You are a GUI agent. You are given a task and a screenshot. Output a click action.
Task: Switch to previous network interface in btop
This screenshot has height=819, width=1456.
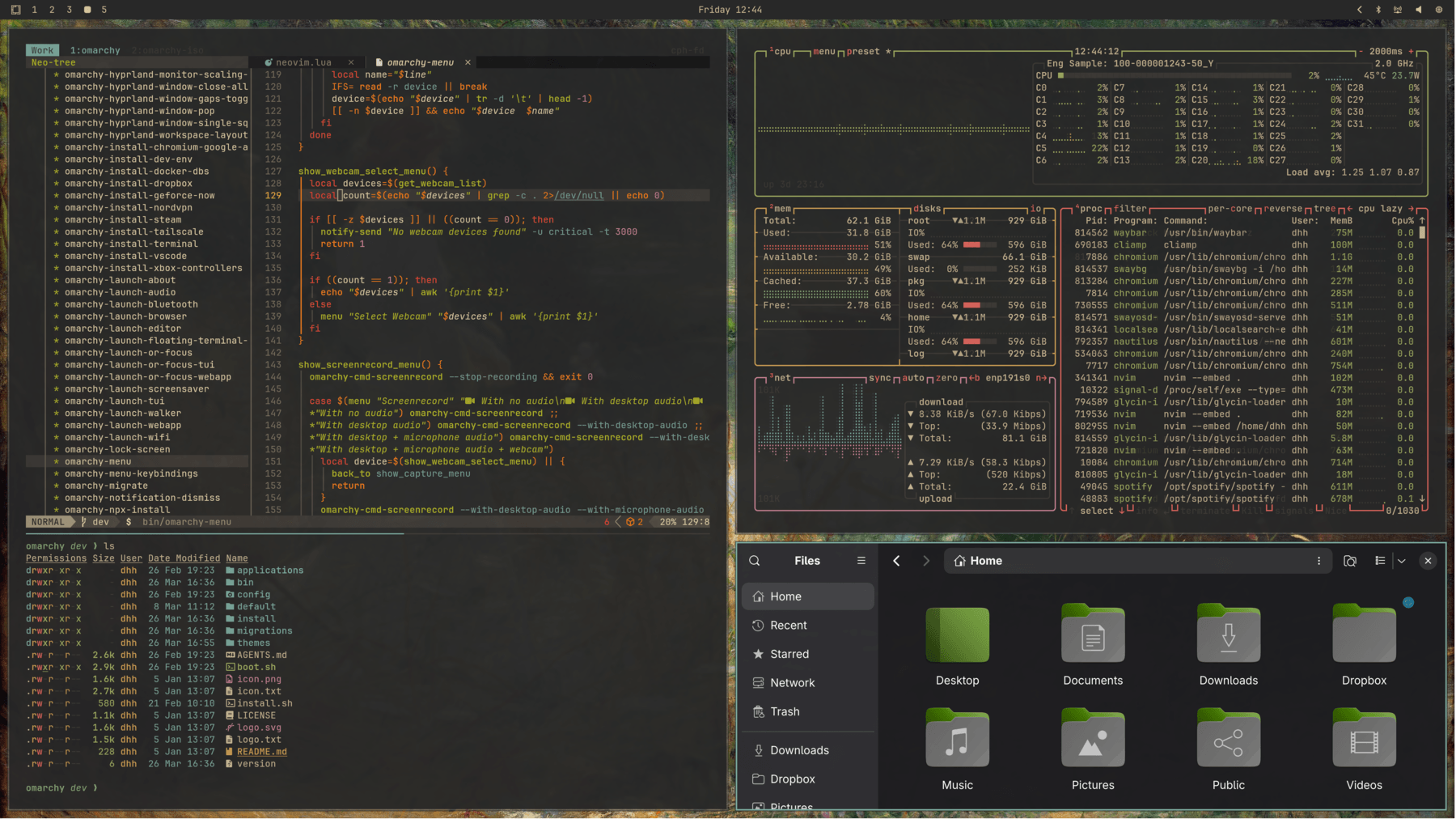(974, 379)
